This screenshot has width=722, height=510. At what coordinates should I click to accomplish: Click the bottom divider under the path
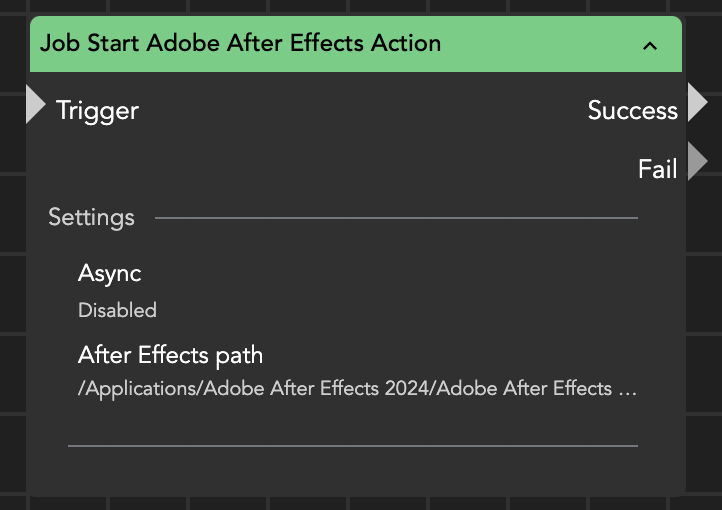tap(352, 445)
